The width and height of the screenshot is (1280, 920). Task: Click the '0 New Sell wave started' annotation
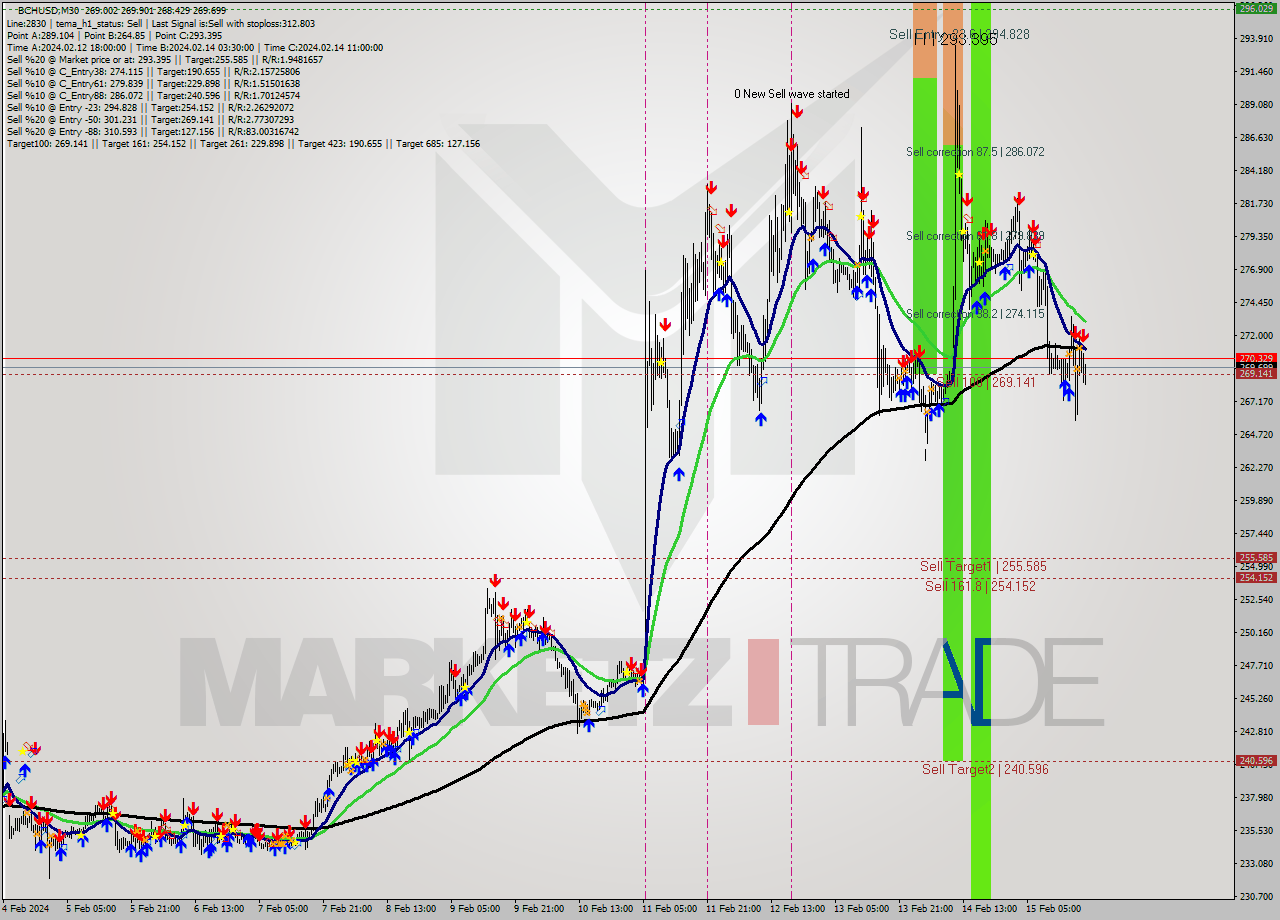pyautogui.click(x=792, y=94)
